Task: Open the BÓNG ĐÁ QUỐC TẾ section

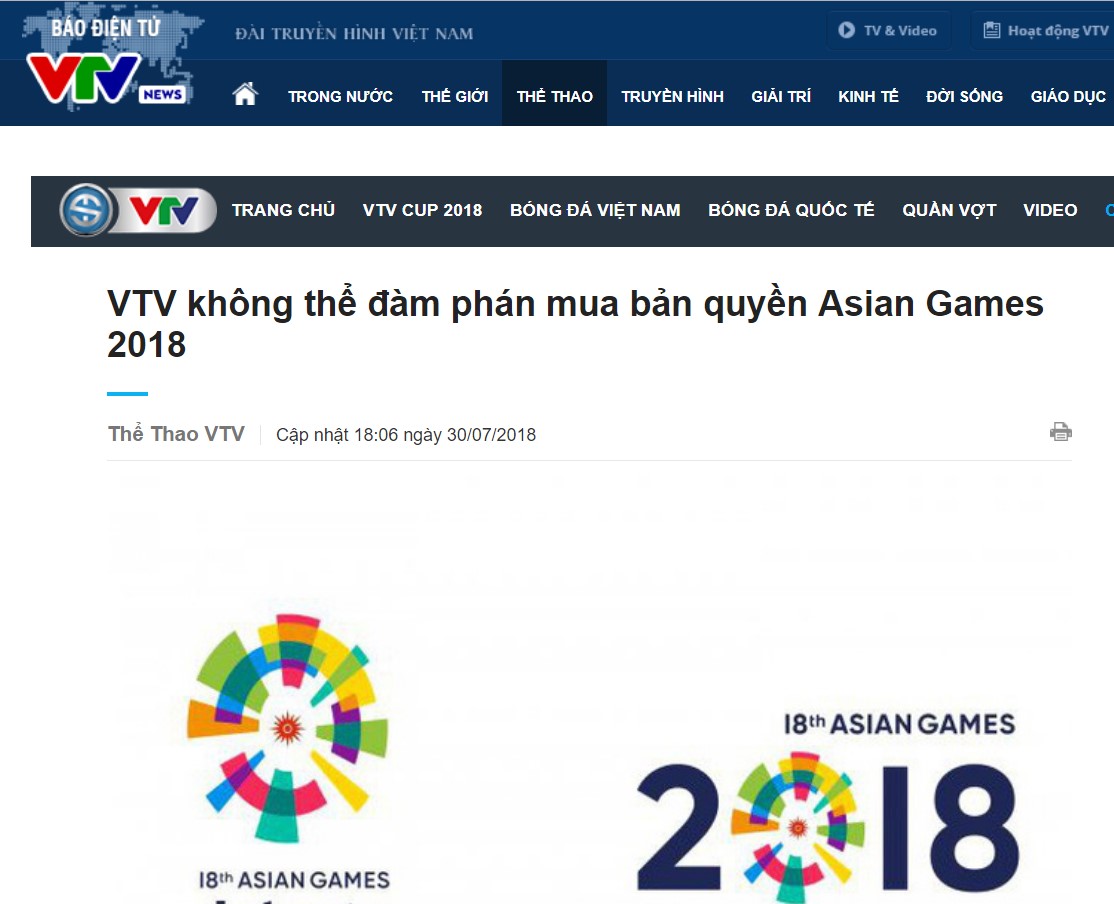Action: [x=791, y=210]
